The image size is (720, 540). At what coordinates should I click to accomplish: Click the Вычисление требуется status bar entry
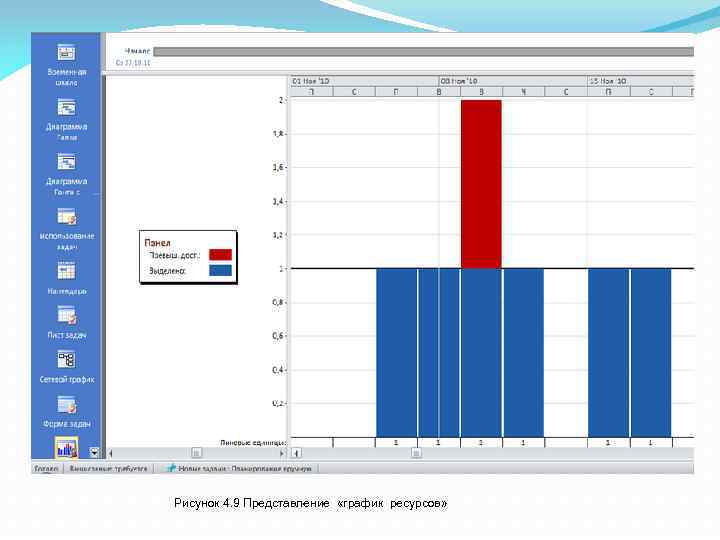point(108,469)
